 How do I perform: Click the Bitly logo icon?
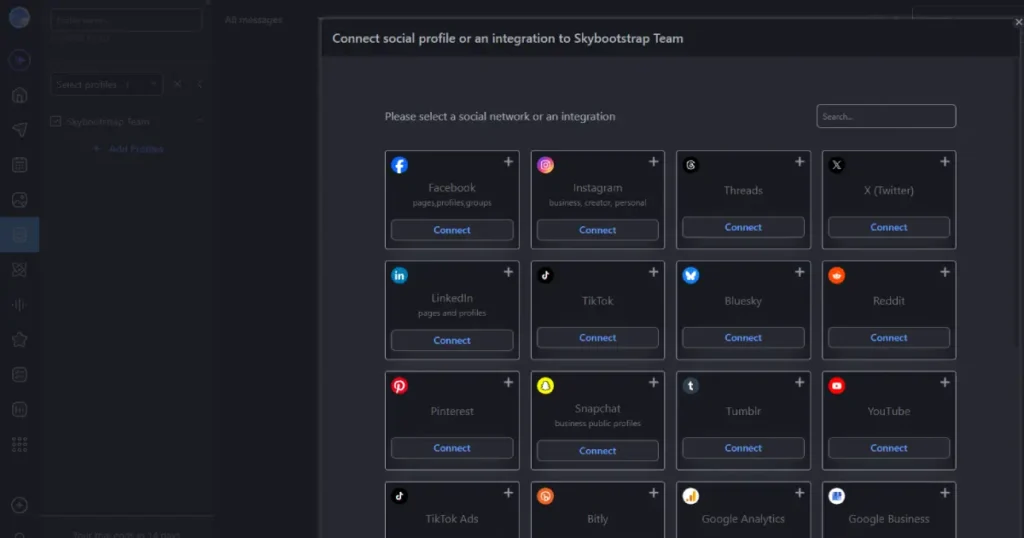[x=545, y=496]
